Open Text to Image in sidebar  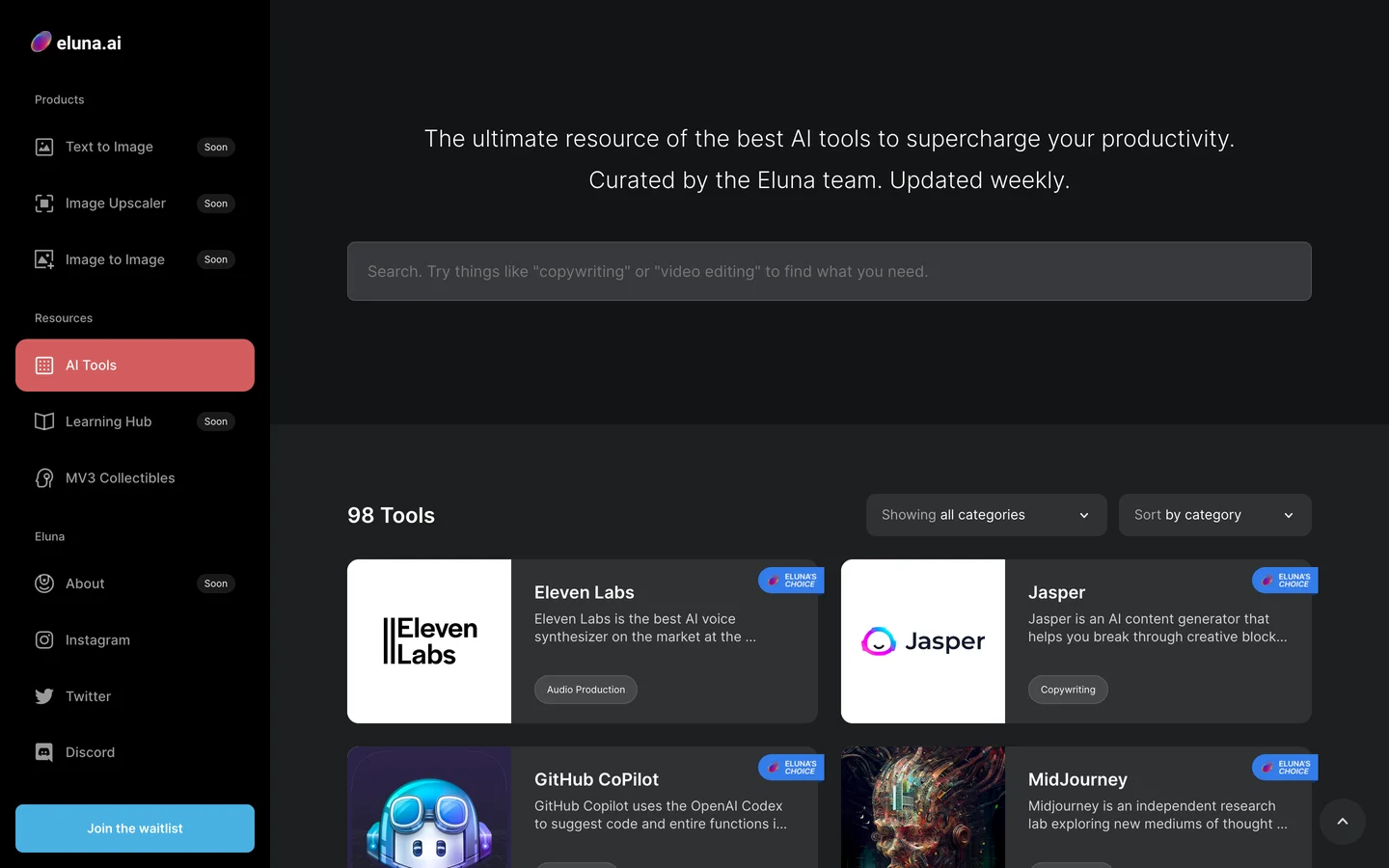[x=135, y=147]
